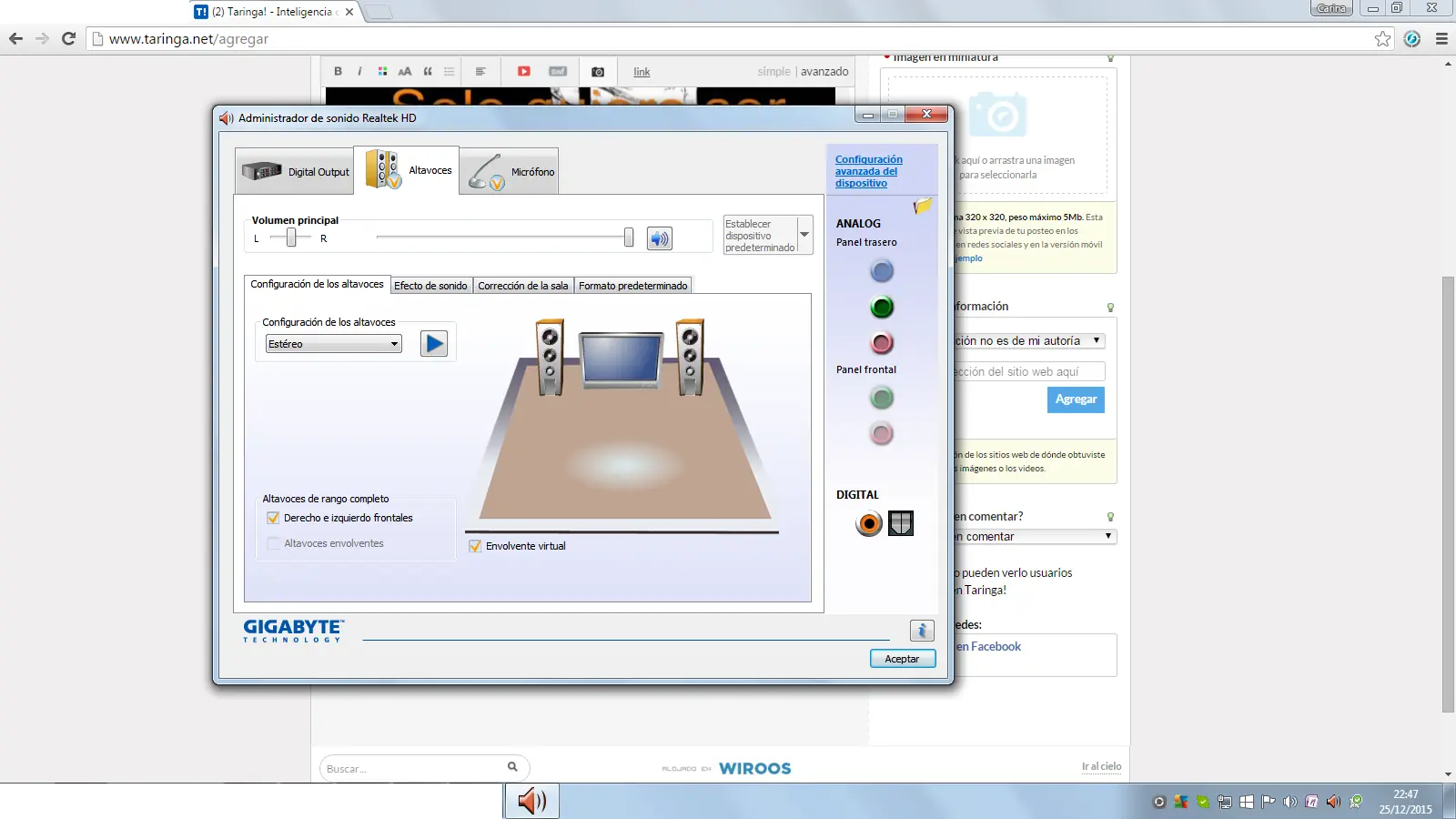Disable the Envolvente virtual checkbox
The height and width of the screenshot is (819, 1456).
[x=475, y=546]
